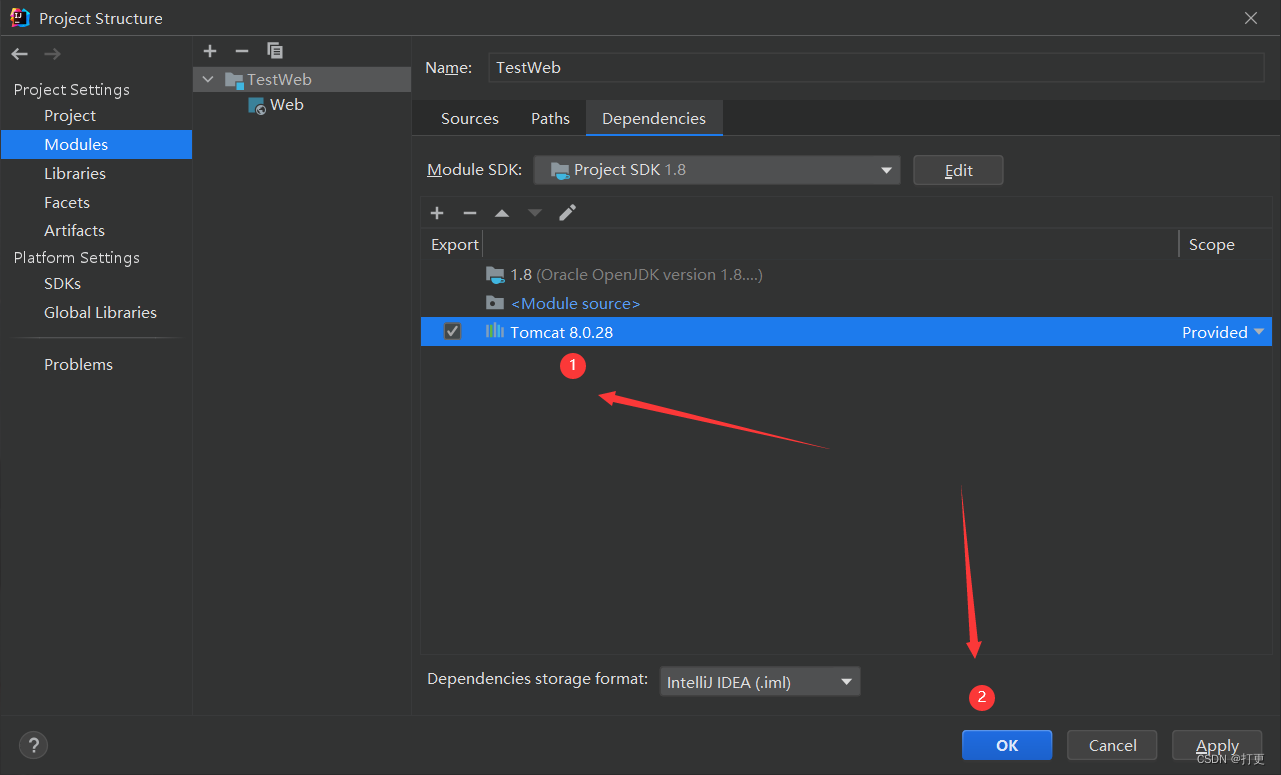Move dependency down with arrow icon
This screenshot has width=1281, height=775.
(535, 213)
